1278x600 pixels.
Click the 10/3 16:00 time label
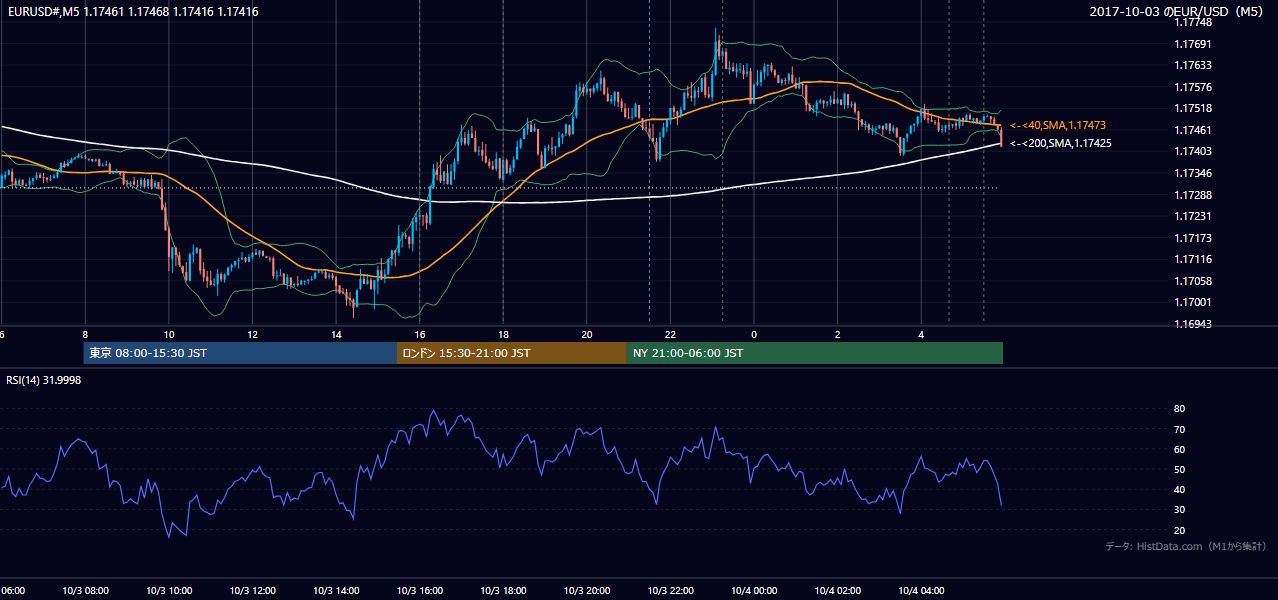(420, 590)
